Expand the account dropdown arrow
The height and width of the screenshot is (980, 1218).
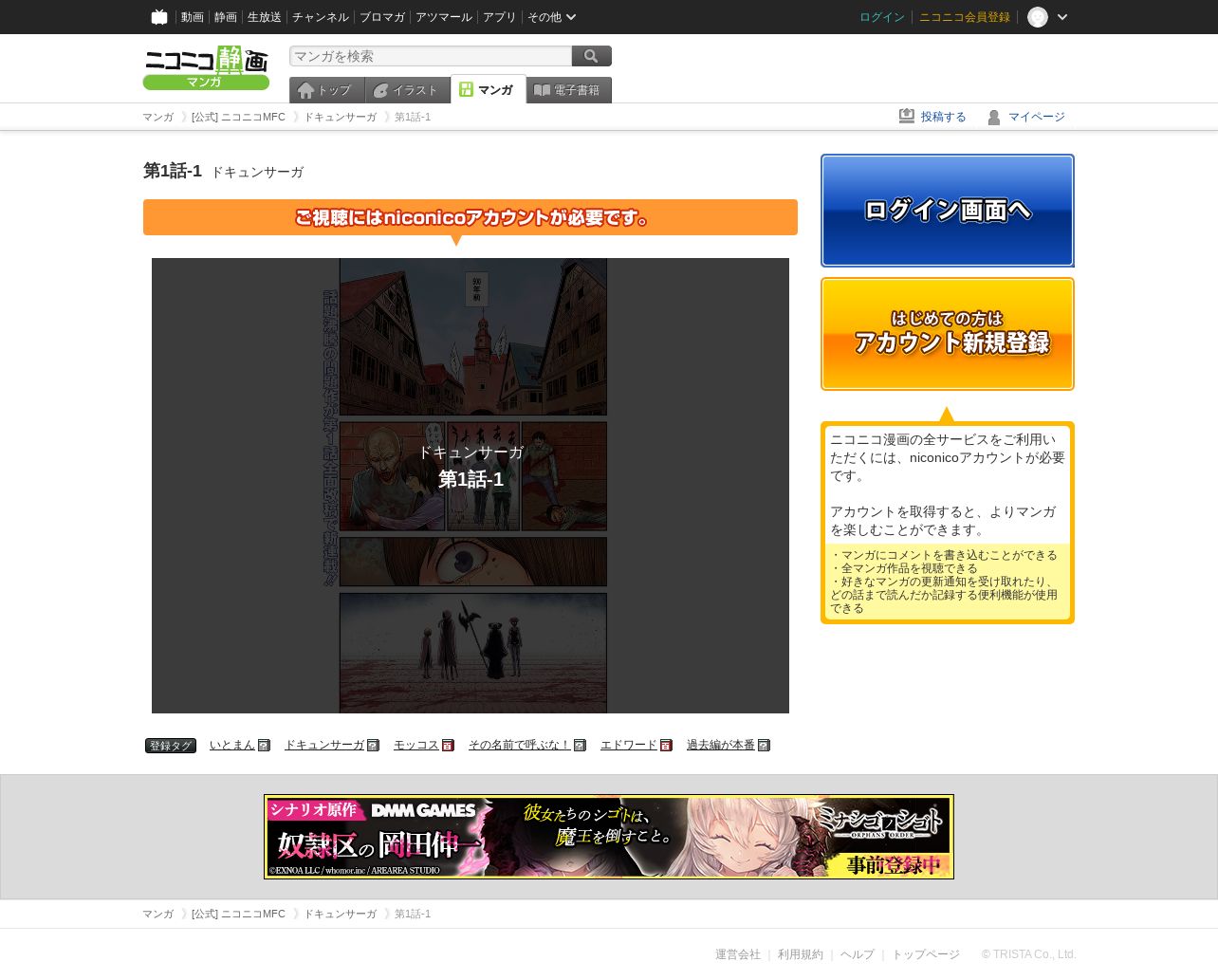(1062, 17)
